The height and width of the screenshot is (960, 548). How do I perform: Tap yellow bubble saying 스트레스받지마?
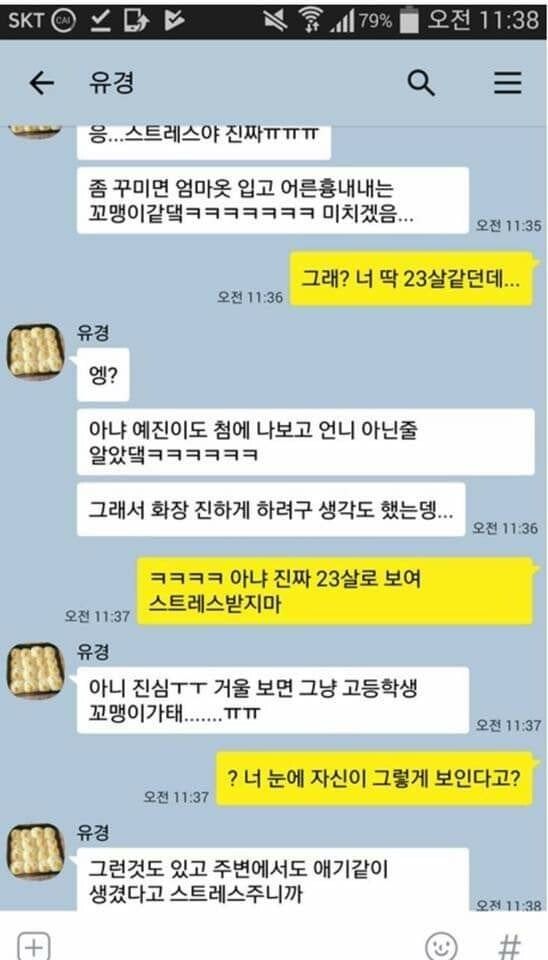tap(335, 591)
